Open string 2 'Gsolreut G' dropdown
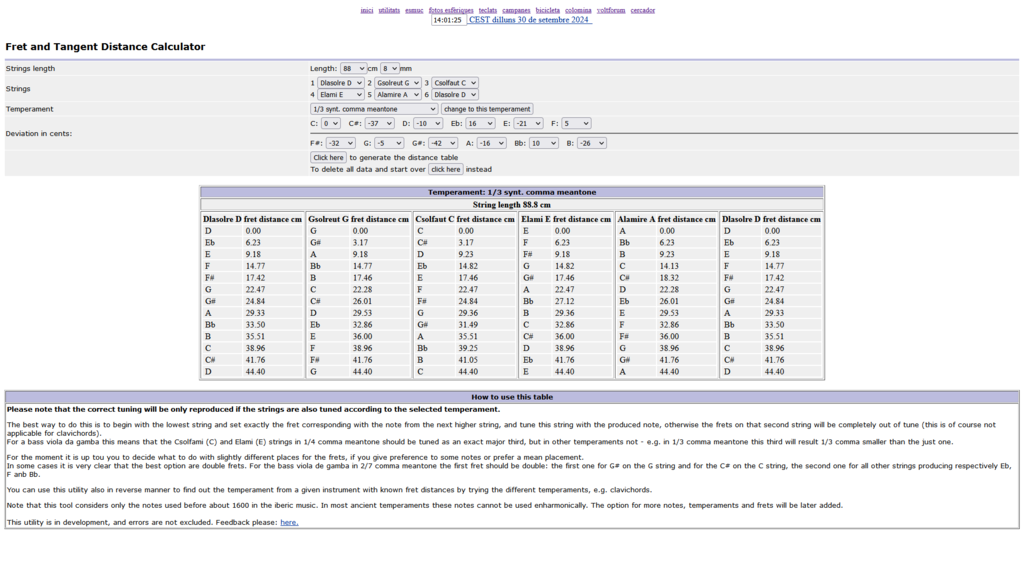Viewport: 1024px width, 576px height. (x=398, y=83)
